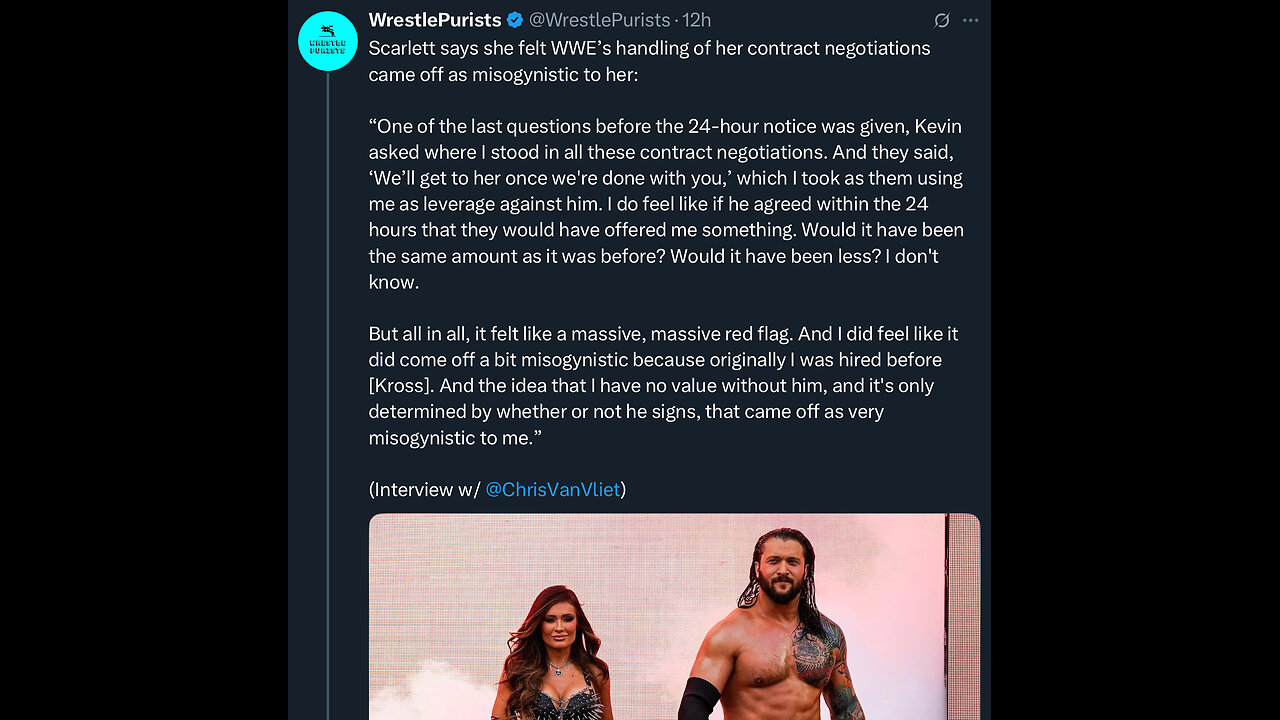Click the WrestlePurists display name
This screenshot has width=1280, height=720.
[435, 20]
